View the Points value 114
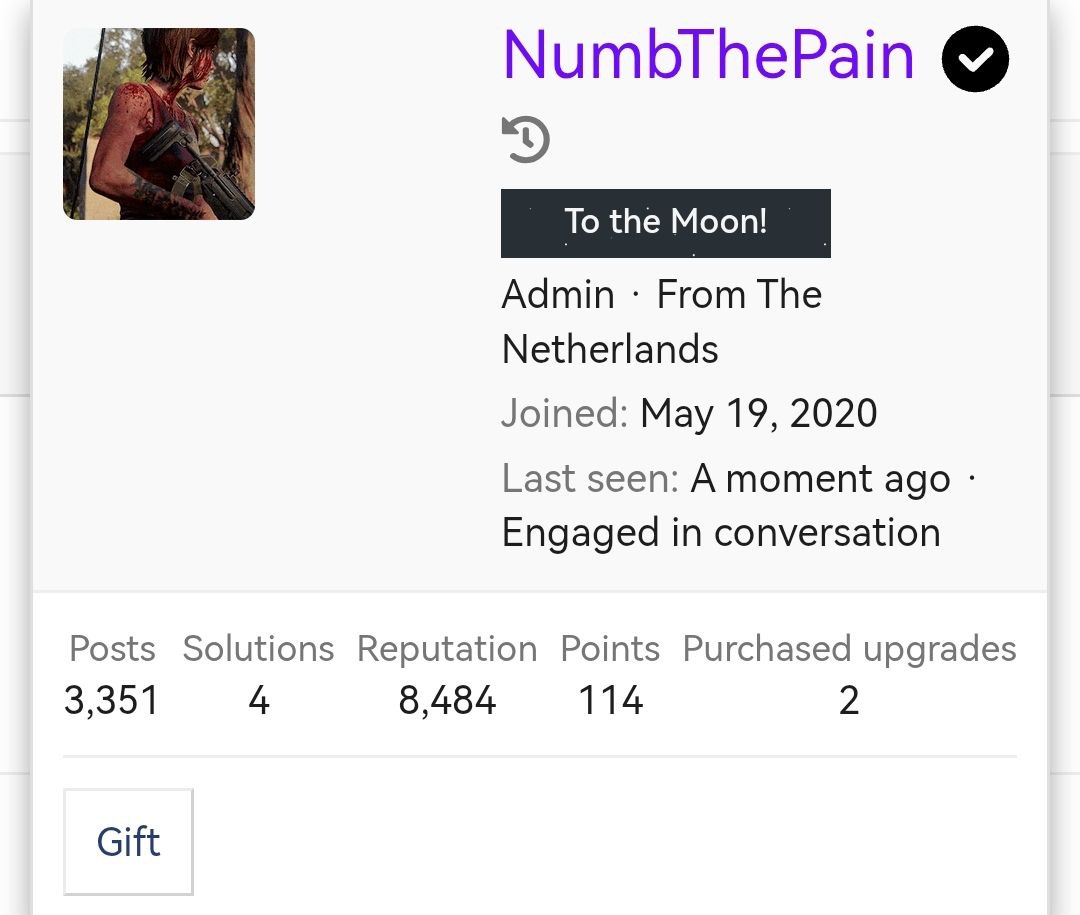 pos(610,701)
